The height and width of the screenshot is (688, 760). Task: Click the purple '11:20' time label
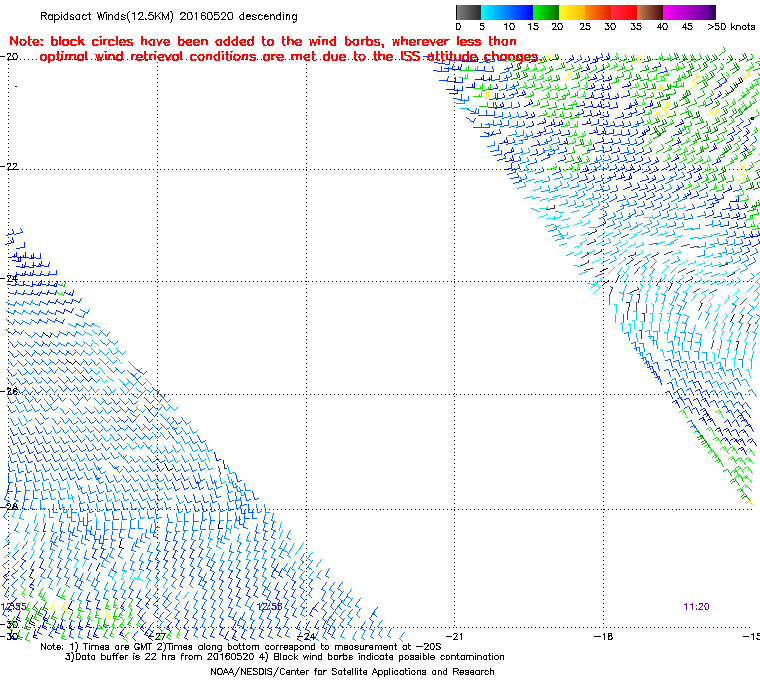coord(696,607)
